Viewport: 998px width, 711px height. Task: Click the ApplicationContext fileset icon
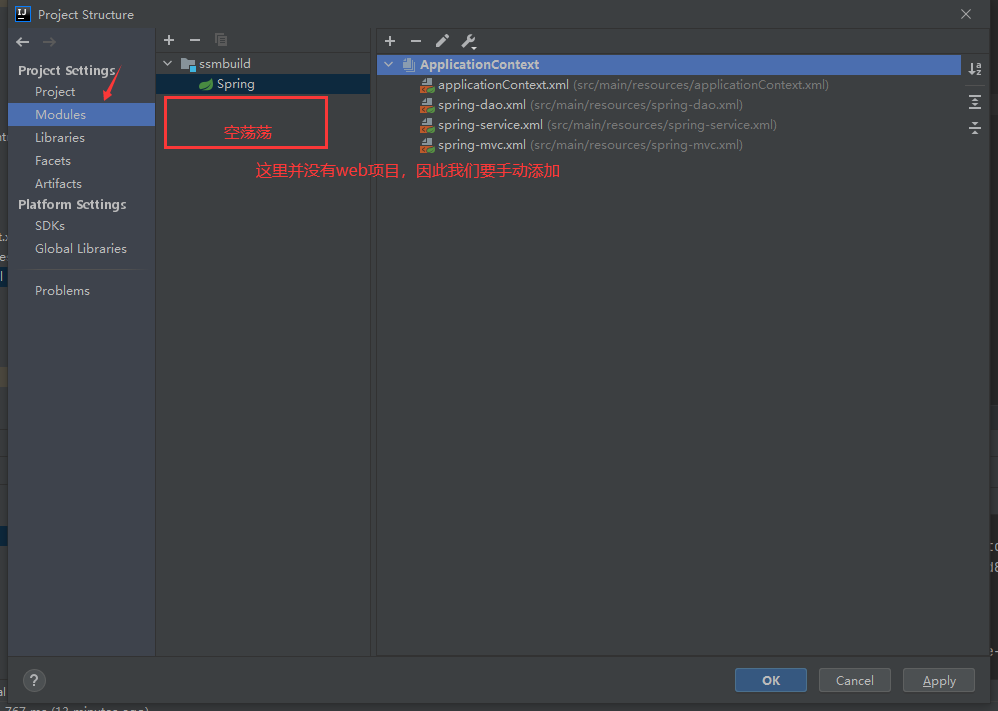click(409, 64)
